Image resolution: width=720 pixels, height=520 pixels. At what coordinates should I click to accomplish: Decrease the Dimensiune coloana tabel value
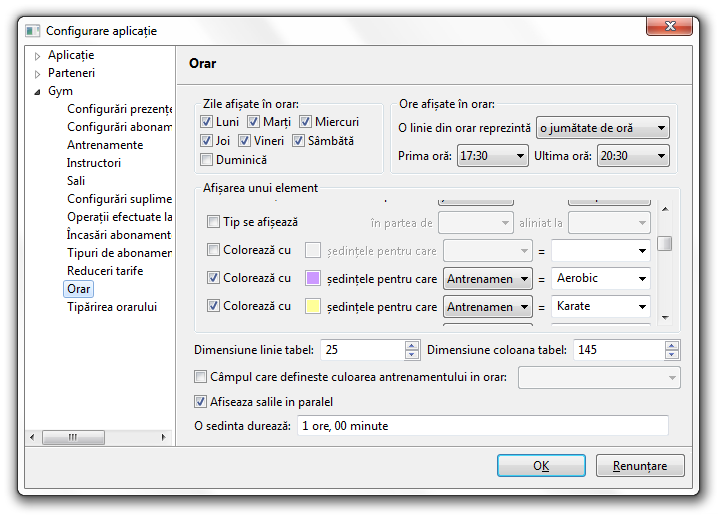(673, 354)
